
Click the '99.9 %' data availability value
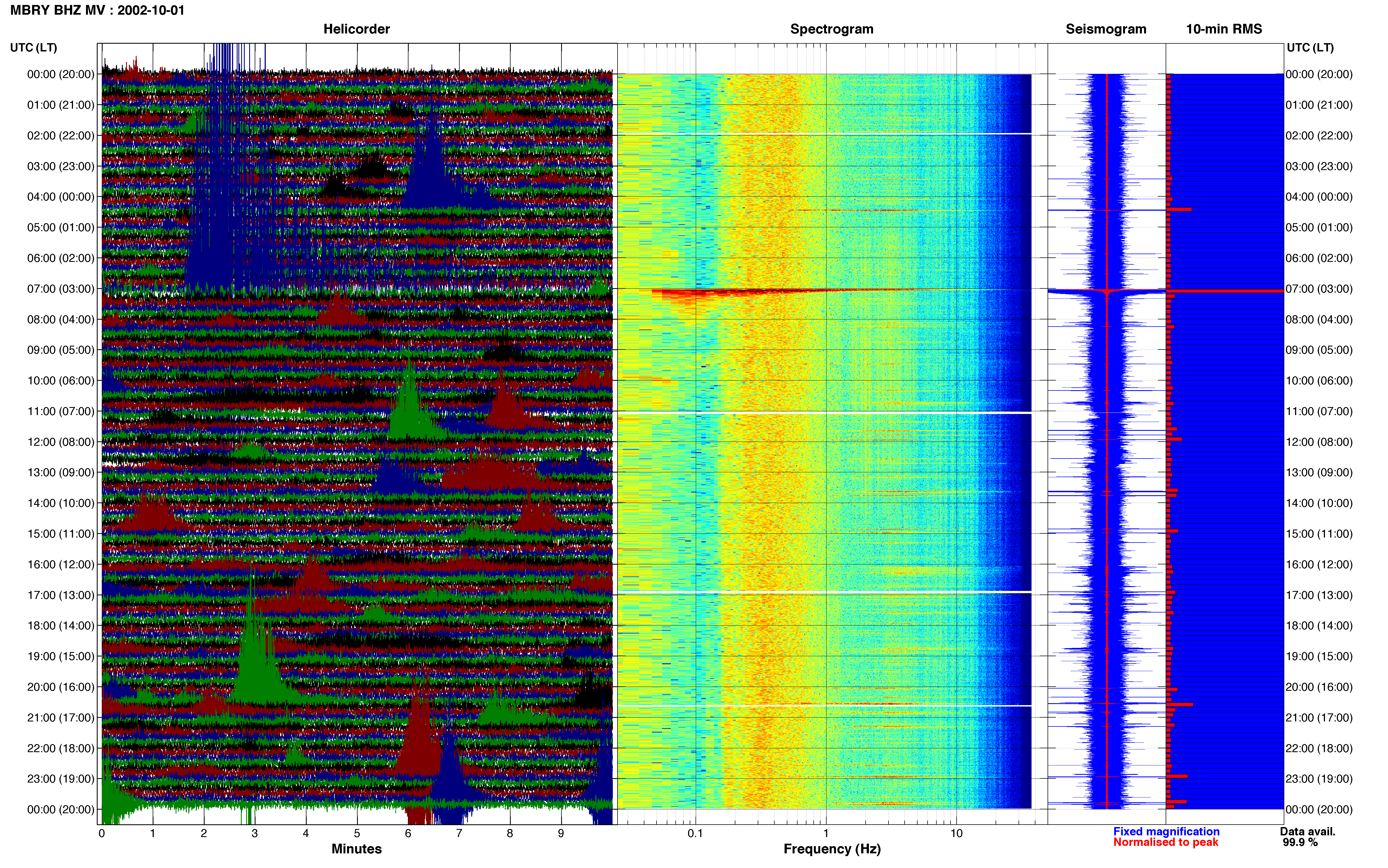coord(1300,843)
